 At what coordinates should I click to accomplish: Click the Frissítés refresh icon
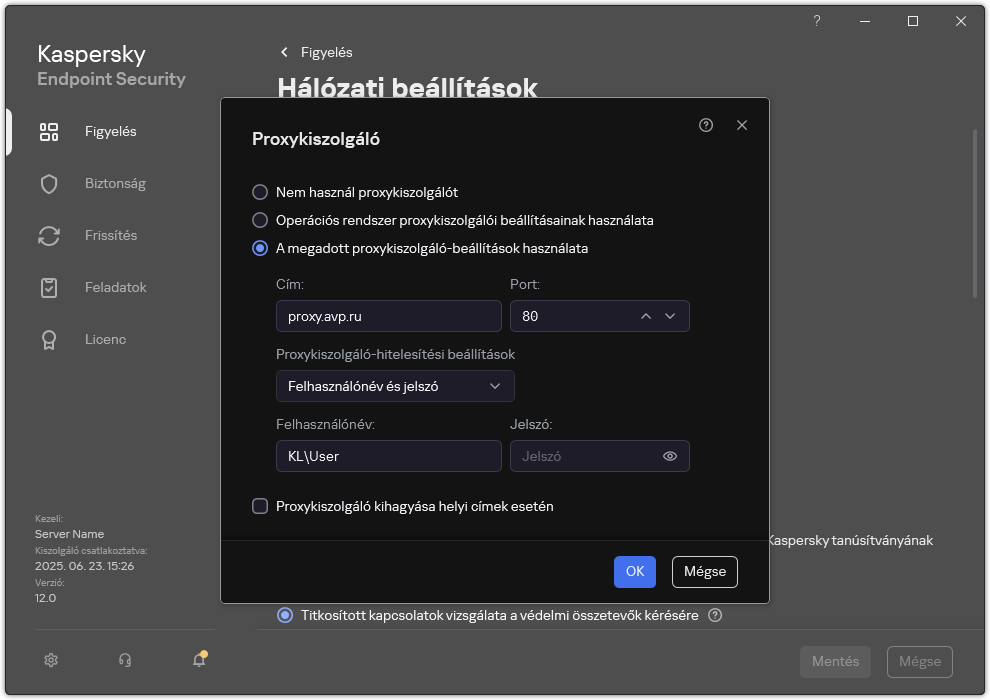[x=49, y=236]
